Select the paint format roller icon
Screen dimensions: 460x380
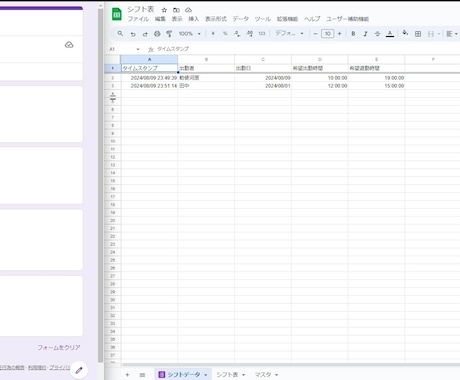(169, 34)
